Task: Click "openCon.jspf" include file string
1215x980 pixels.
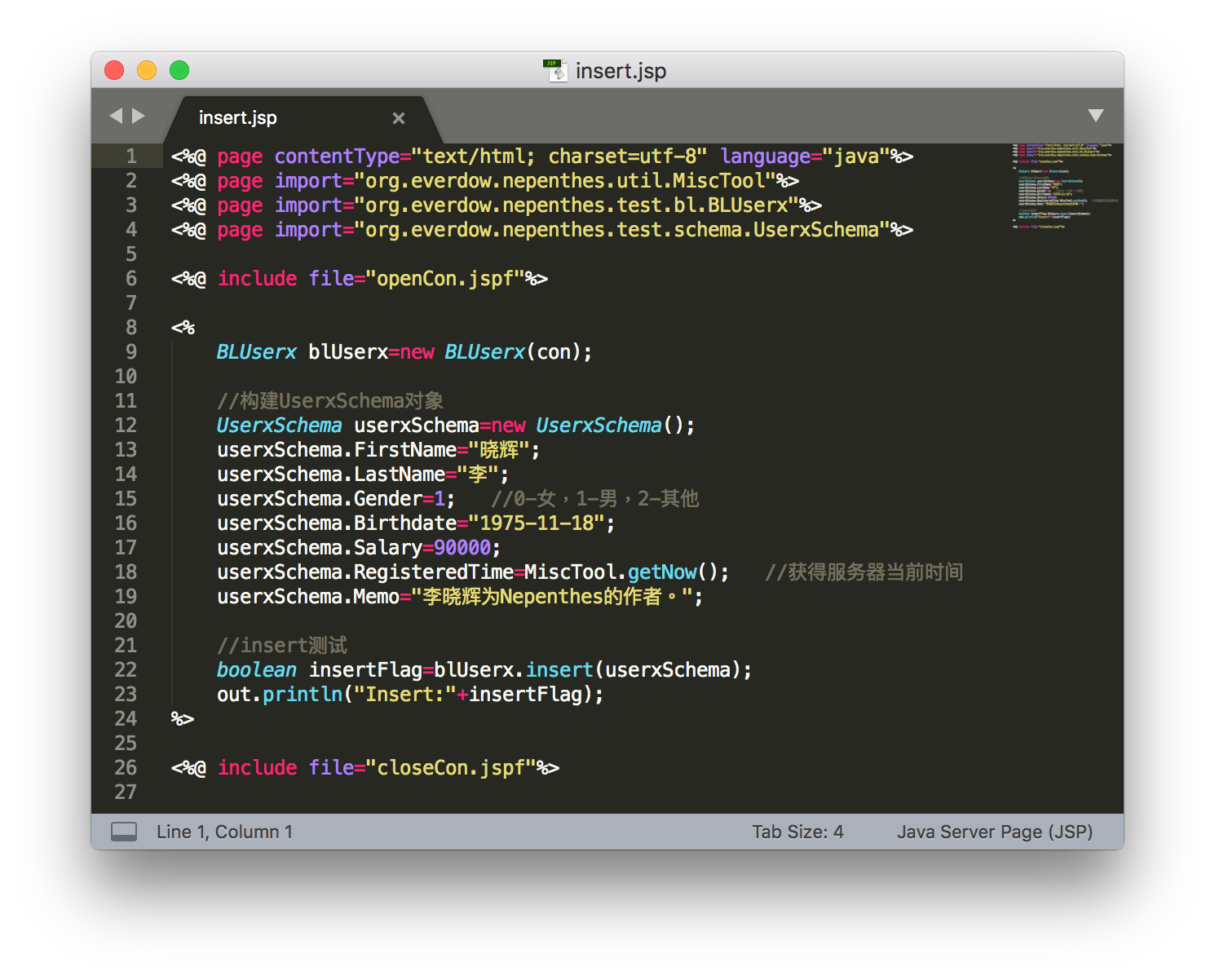Action: (x=445, y=278)
